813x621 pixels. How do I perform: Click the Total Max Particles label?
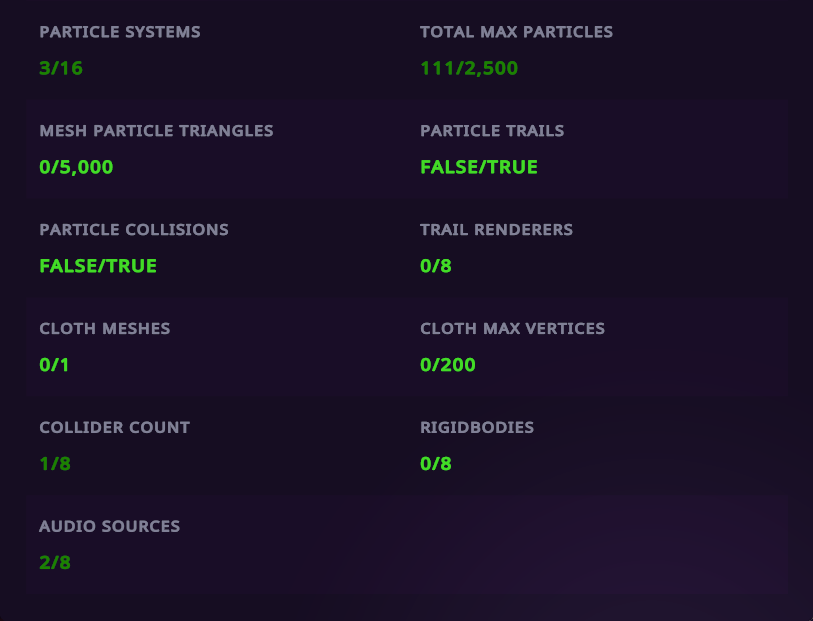pyautogui.click(x=516, y=32)
